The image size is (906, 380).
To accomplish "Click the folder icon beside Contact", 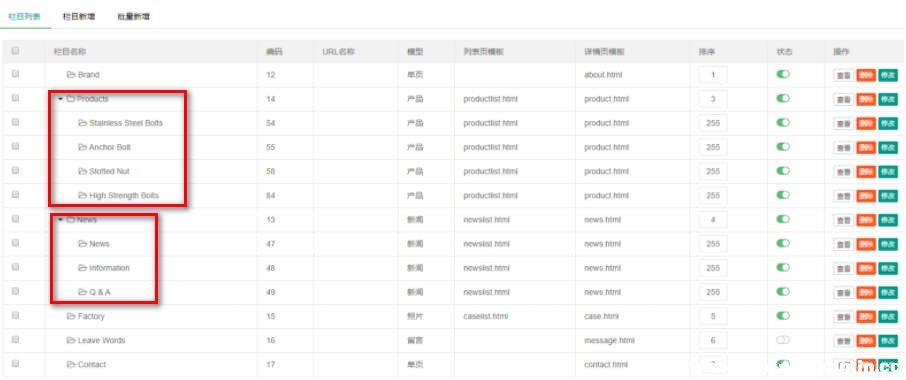I will point(71,364).
